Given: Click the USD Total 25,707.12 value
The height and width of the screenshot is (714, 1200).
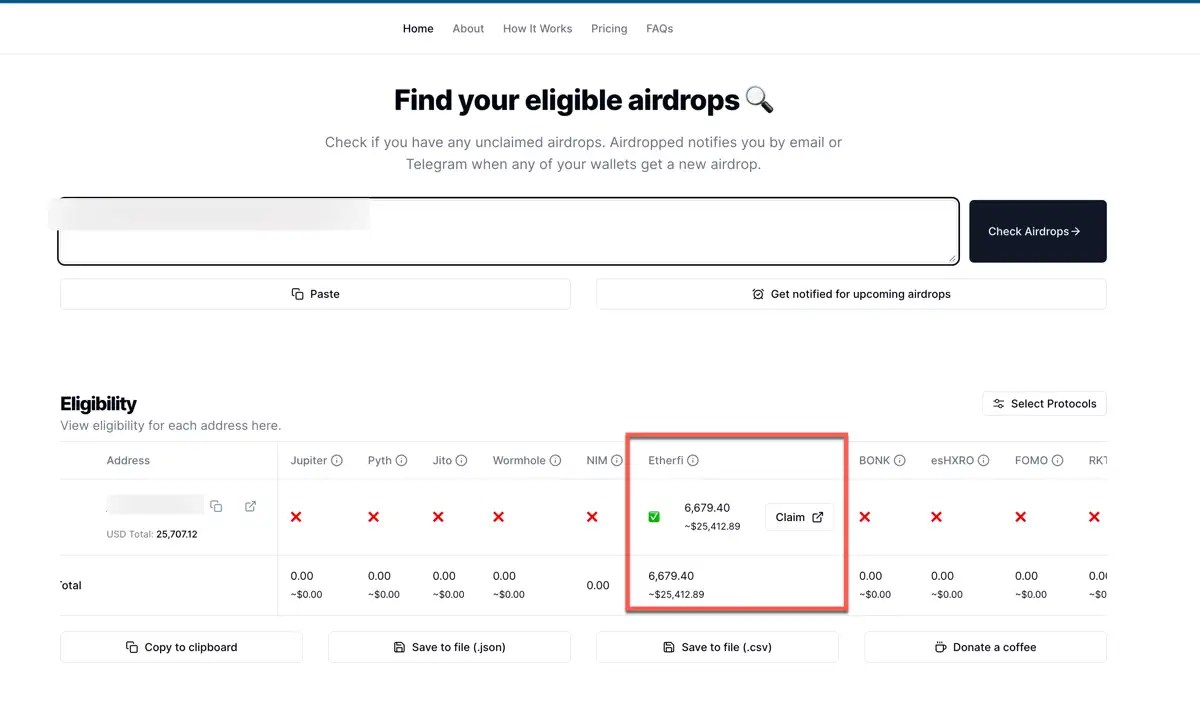Looking at the screenshot, I should (x=177, y=535).
